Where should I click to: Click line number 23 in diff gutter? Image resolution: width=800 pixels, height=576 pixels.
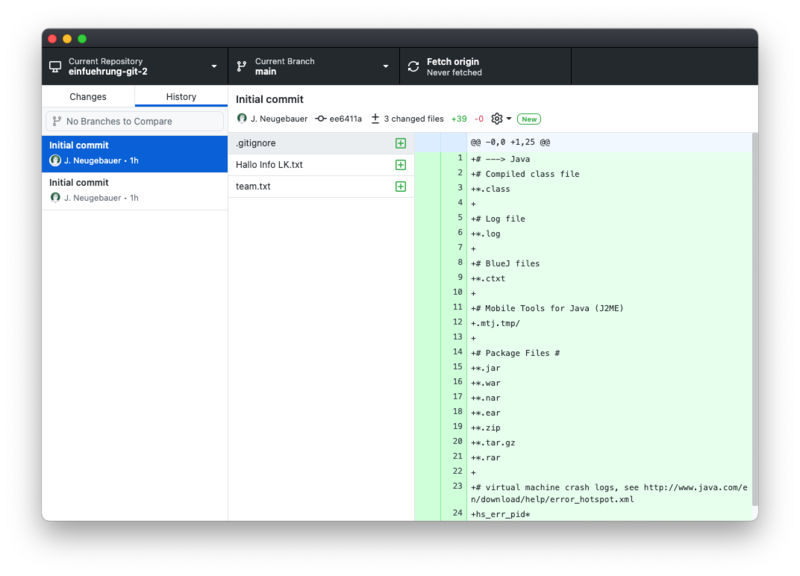(x=458, y=486)
